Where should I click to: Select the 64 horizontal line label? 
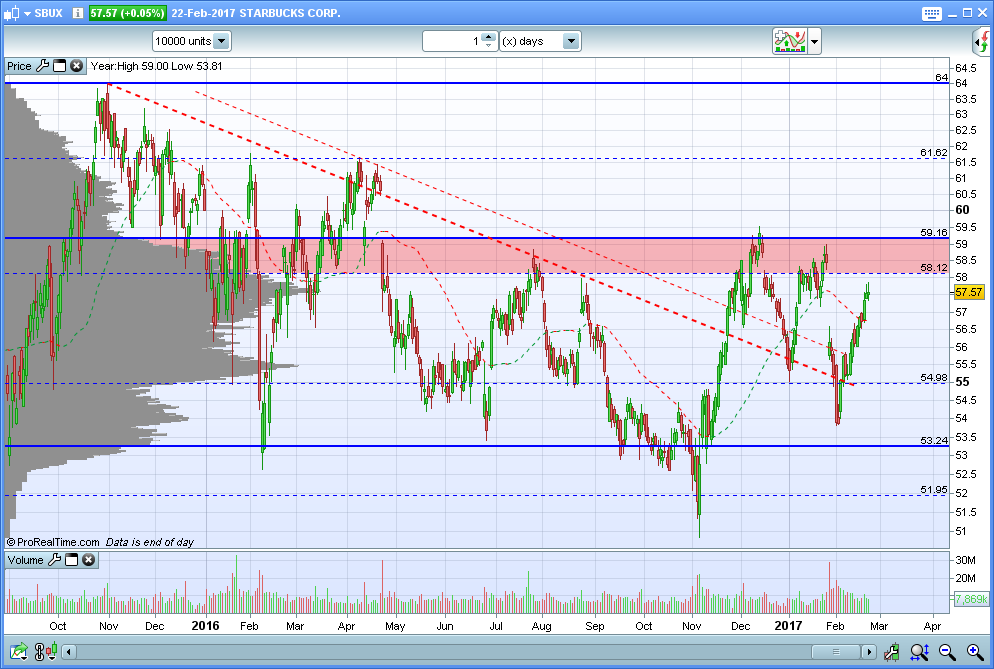point(941,77)
